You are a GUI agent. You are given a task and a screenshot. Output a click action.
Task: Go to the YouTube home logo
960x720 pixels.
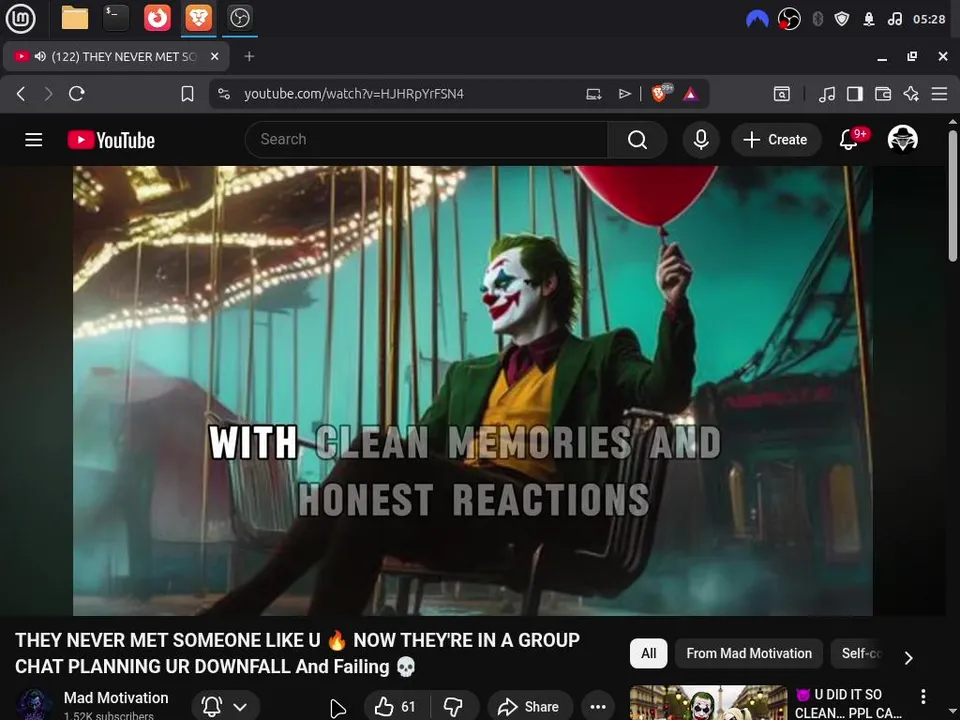coord(111,140)
